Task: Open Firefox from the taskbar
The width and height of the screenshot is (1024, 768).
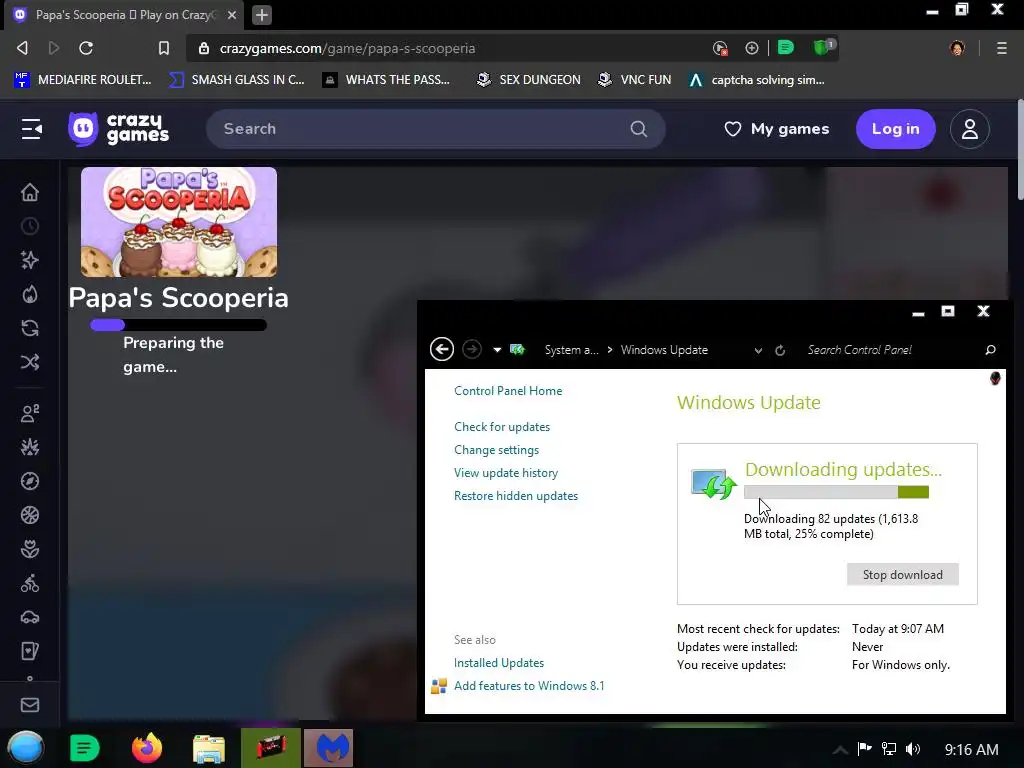Action: (x=147, y=748)
